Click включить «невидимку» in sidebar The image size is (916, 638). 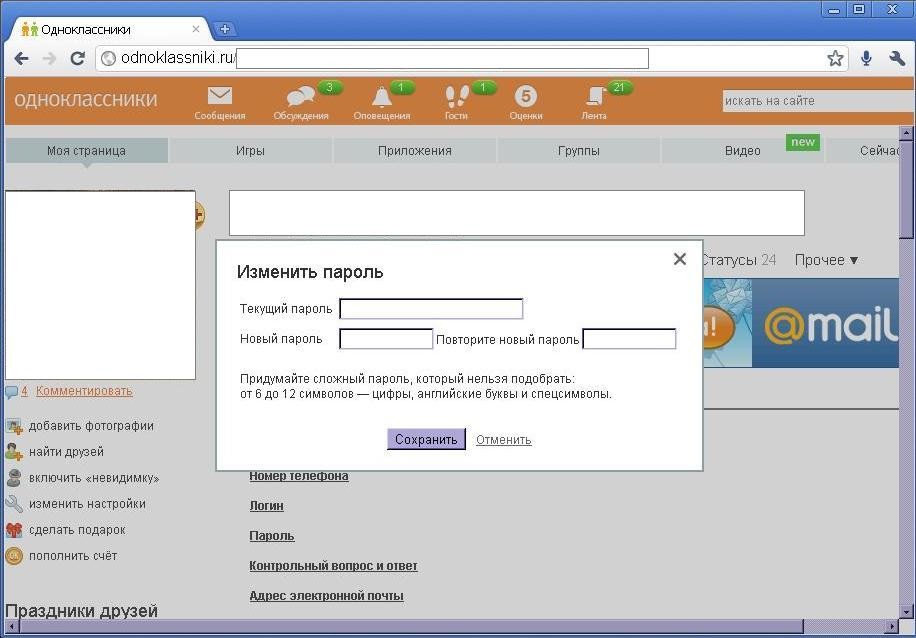point(94,478)
